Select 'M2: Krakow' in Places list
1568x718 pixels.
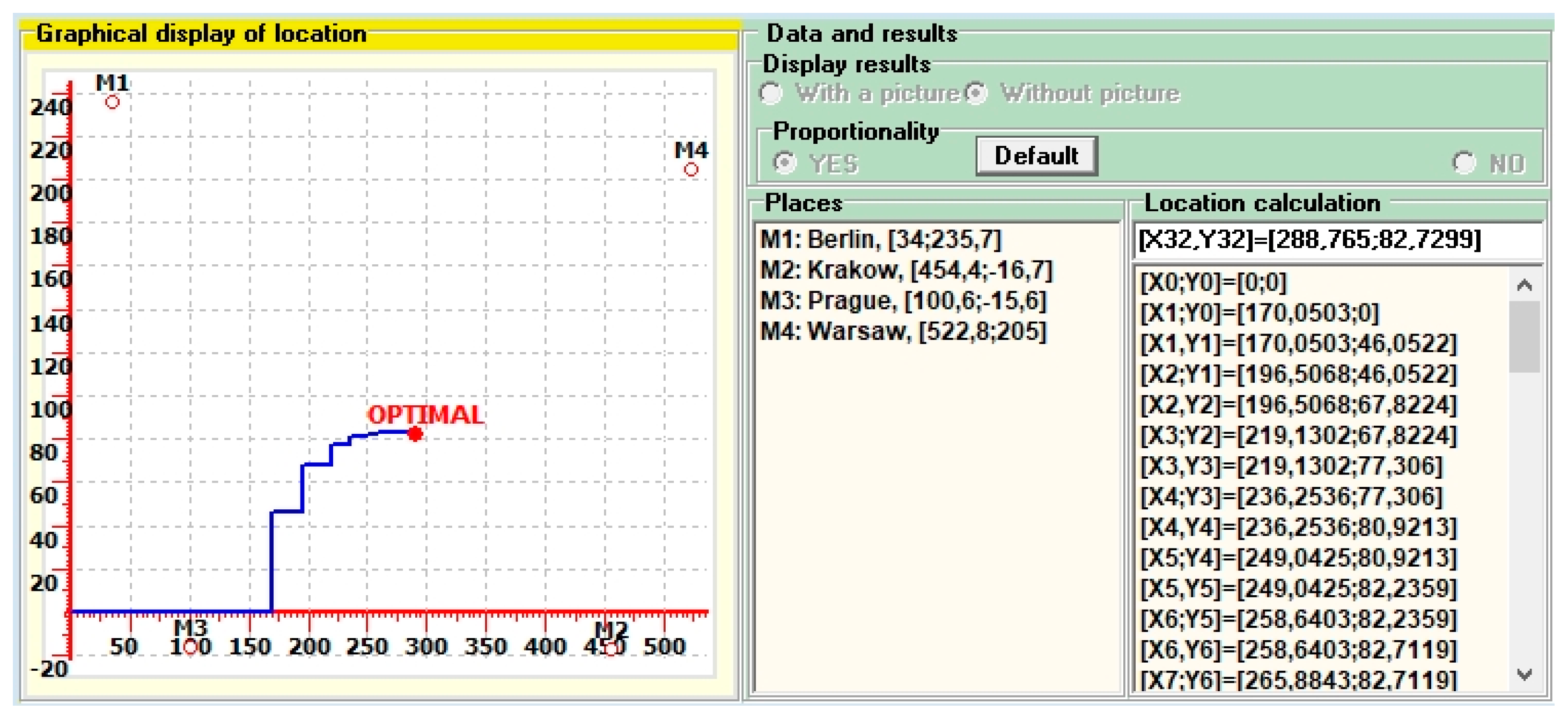[x=906, y=270]
